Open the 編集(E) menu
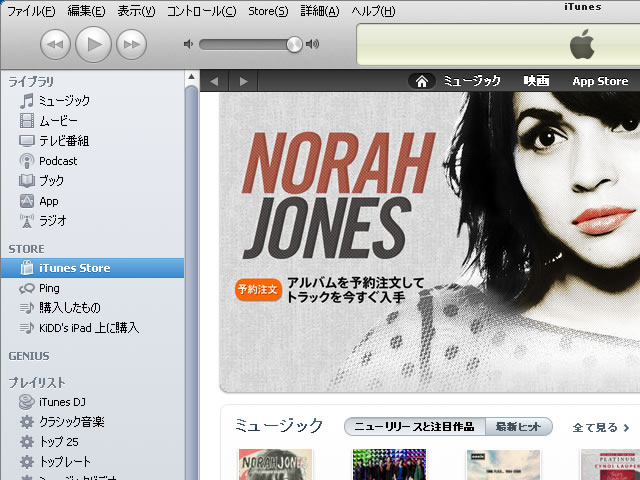This screenshot has width=640, height=480. (x=86, y=11)
